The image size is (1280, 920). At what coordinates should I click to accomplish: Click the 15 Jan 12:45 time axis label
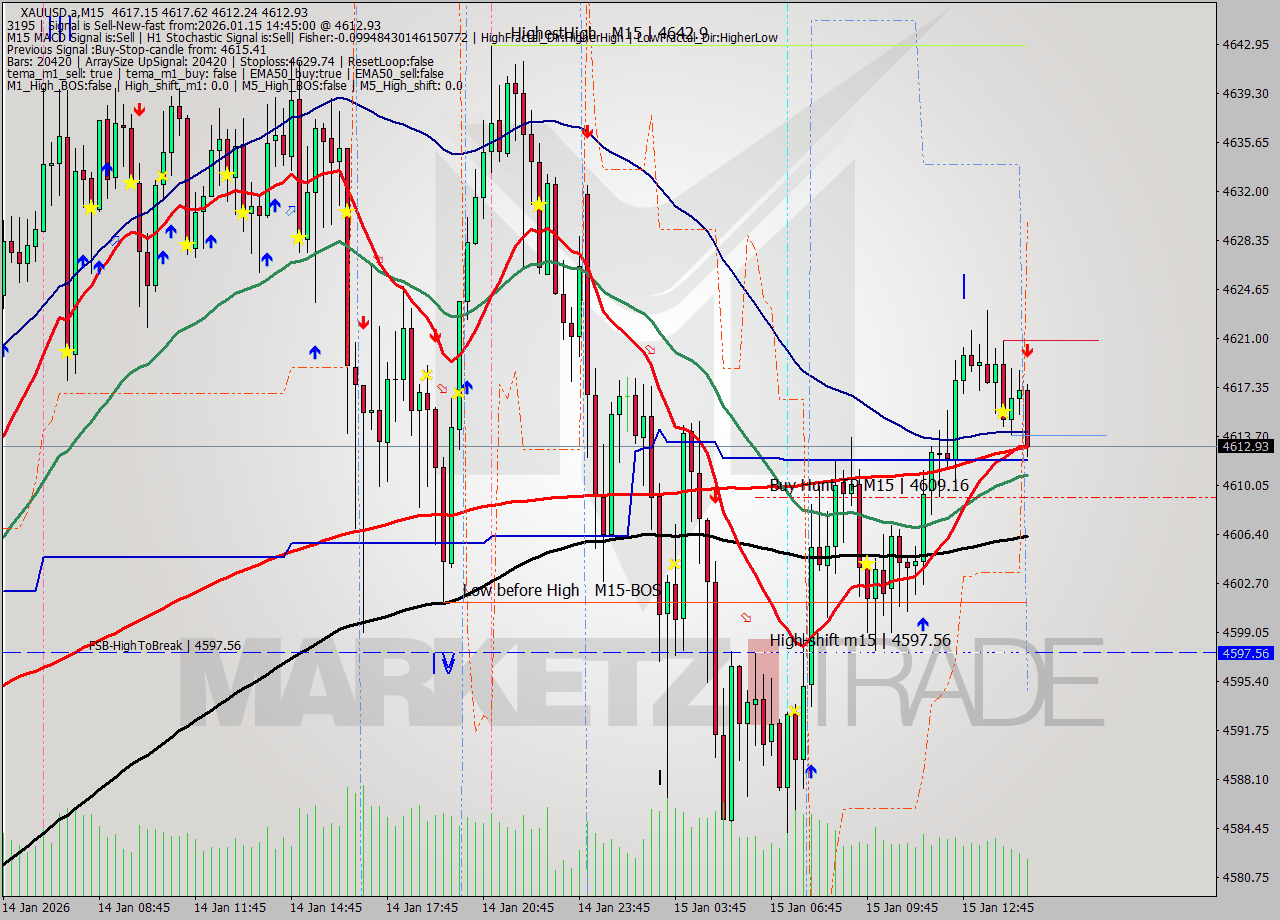[x=997, y=910]
